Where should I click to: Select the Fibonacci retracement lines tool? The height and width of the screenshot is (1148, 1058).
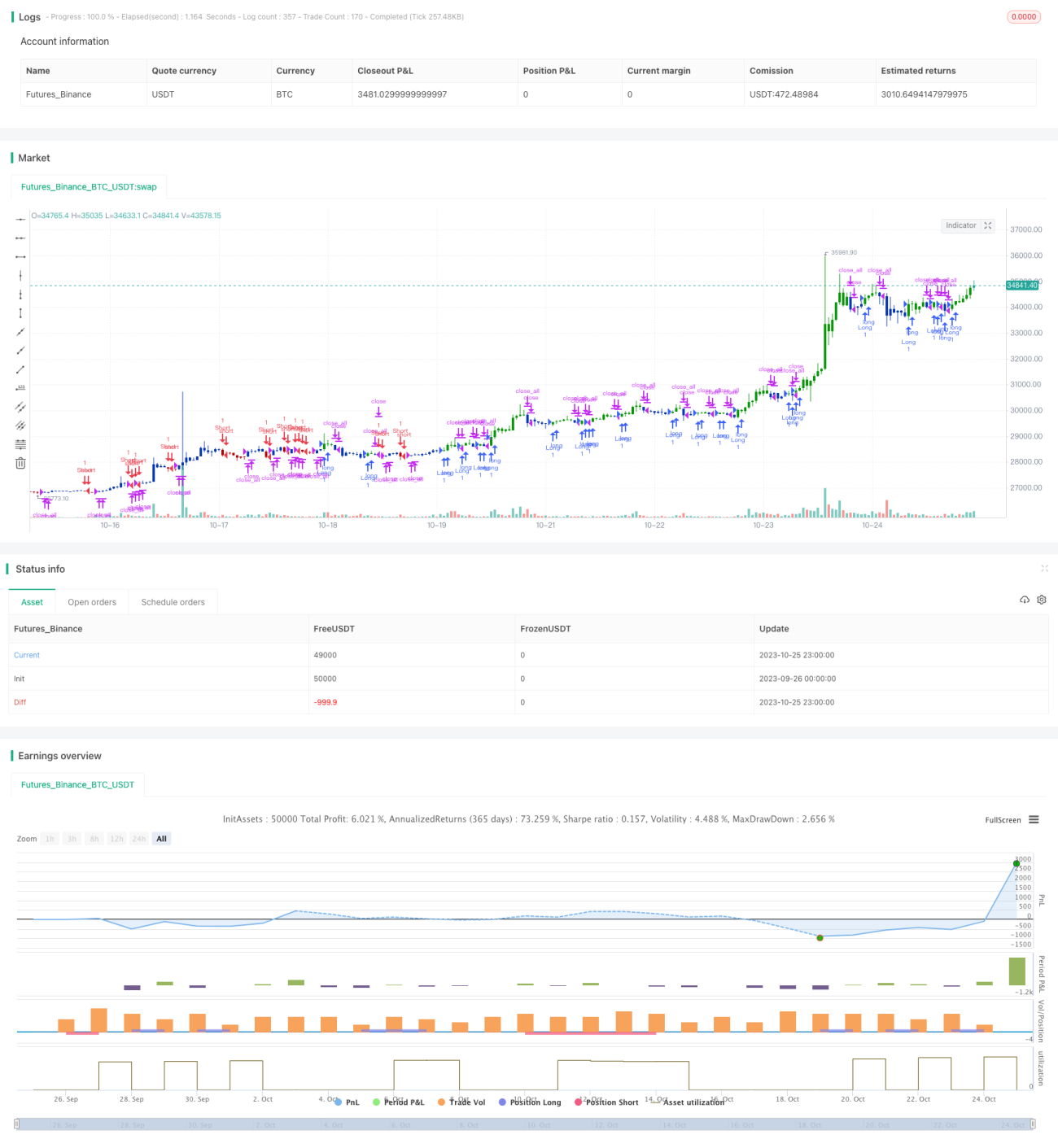pos(20,444)
